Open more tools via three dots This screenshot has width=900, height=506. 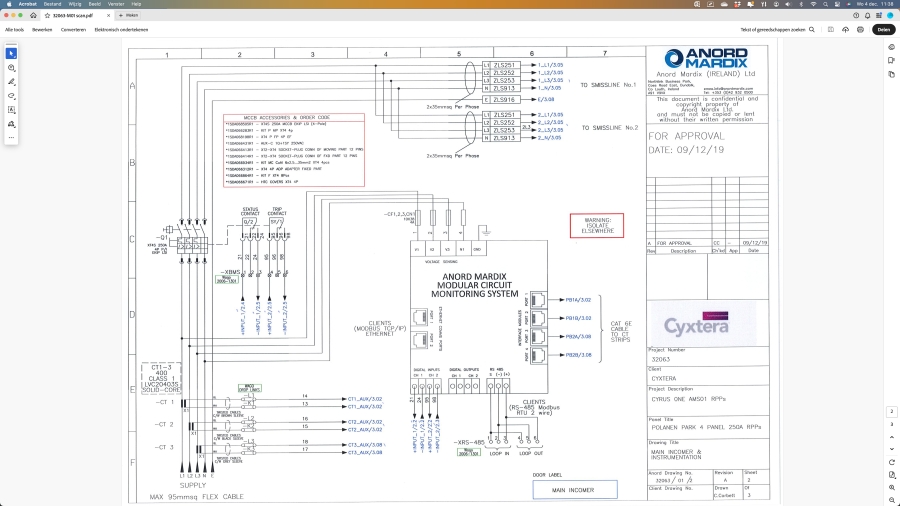coord(11,138)
